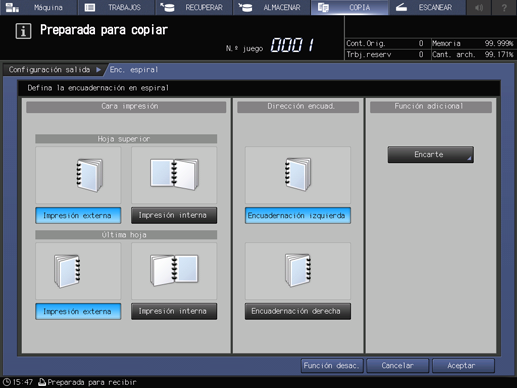The image size is (517, 388).
Task: Select Hoja superior Impresión interna
Action: click(174, 215)
